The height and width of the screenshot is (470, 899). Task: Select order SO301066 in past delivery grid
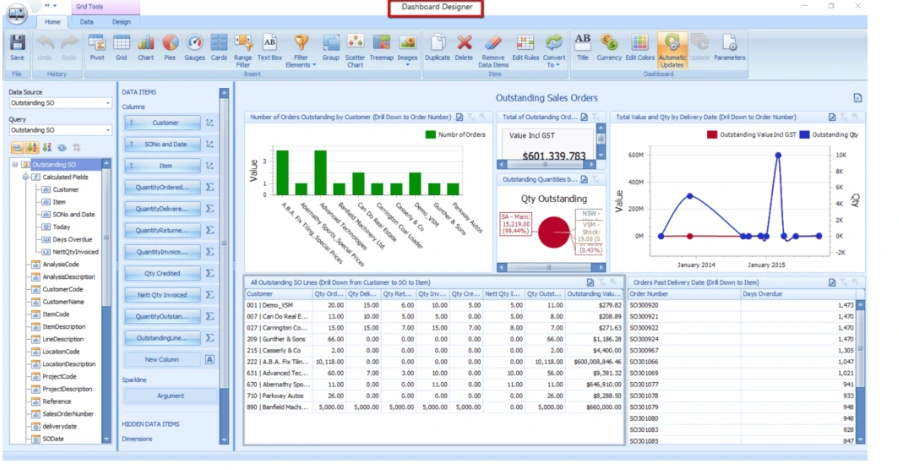click(x=742, y=362)
